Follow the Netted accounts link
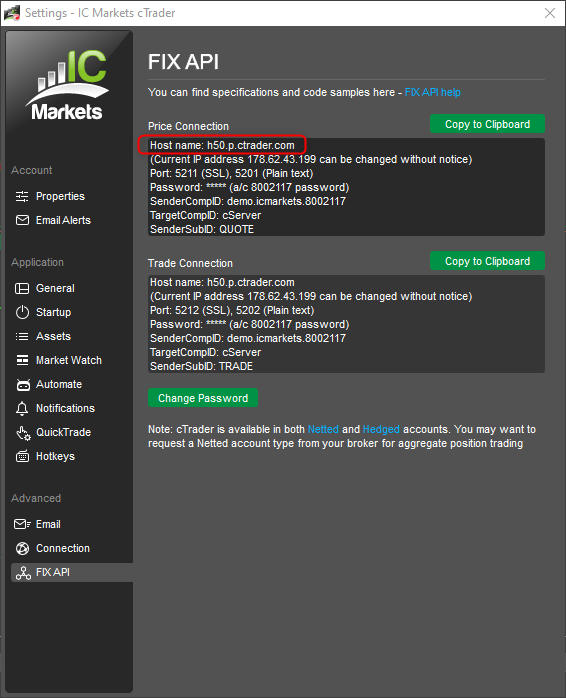The height and width of the screenshot is (698, 566). click(323, 429)
